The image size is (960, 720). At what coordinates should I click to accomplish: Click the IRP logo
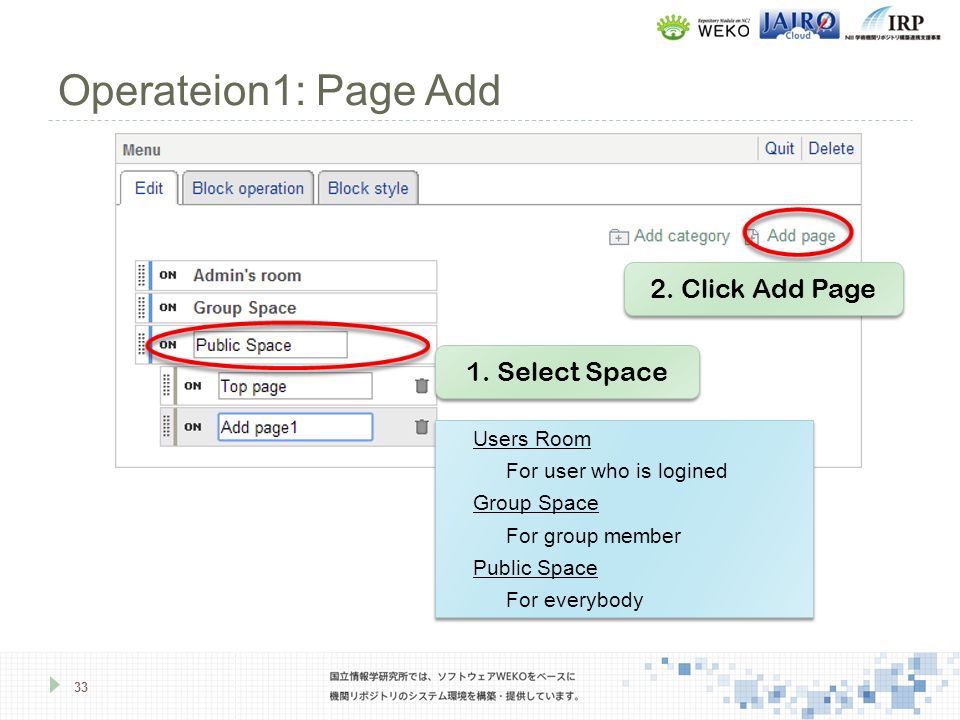(893, 24)
